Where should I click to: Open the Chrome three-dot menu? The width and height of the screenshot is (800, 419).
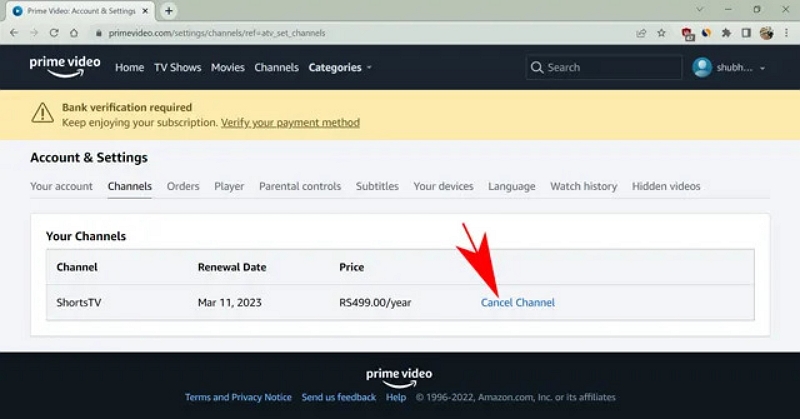(x=786, y=33)
